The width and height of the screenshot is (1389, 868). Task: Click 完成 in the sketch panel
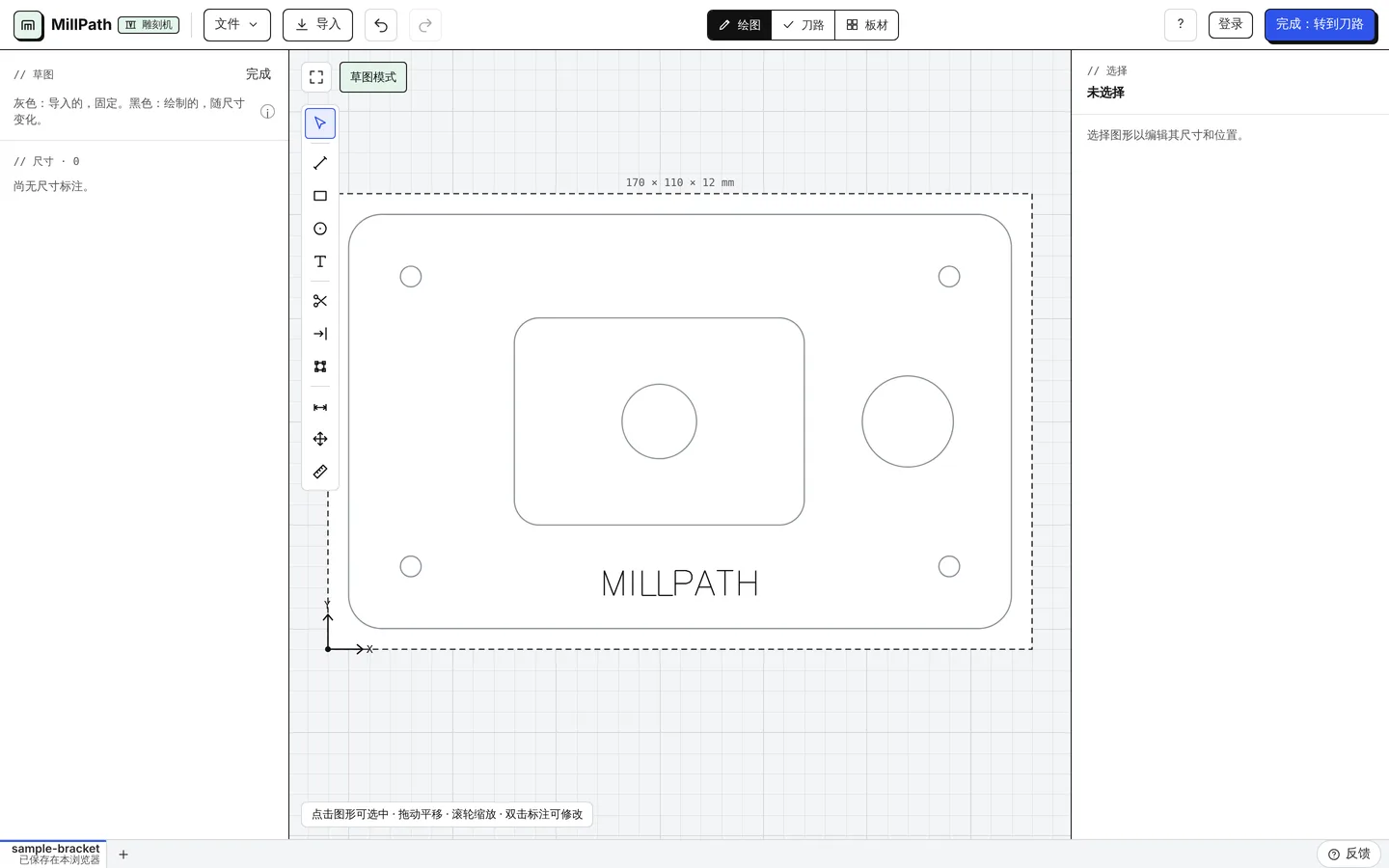coord(259,74)
